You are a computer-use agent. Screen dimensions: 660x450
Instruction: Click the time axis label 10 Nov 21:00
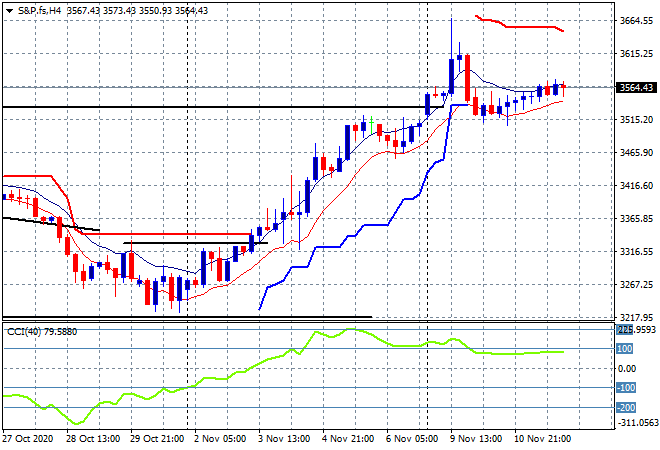pos(543,439)
